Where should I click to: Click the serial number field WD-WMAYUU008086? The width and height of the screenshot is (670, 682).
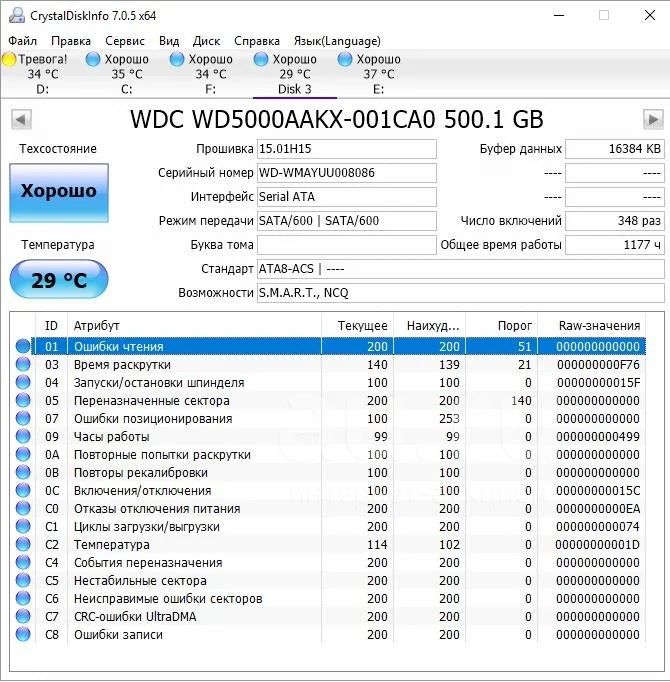347,173
